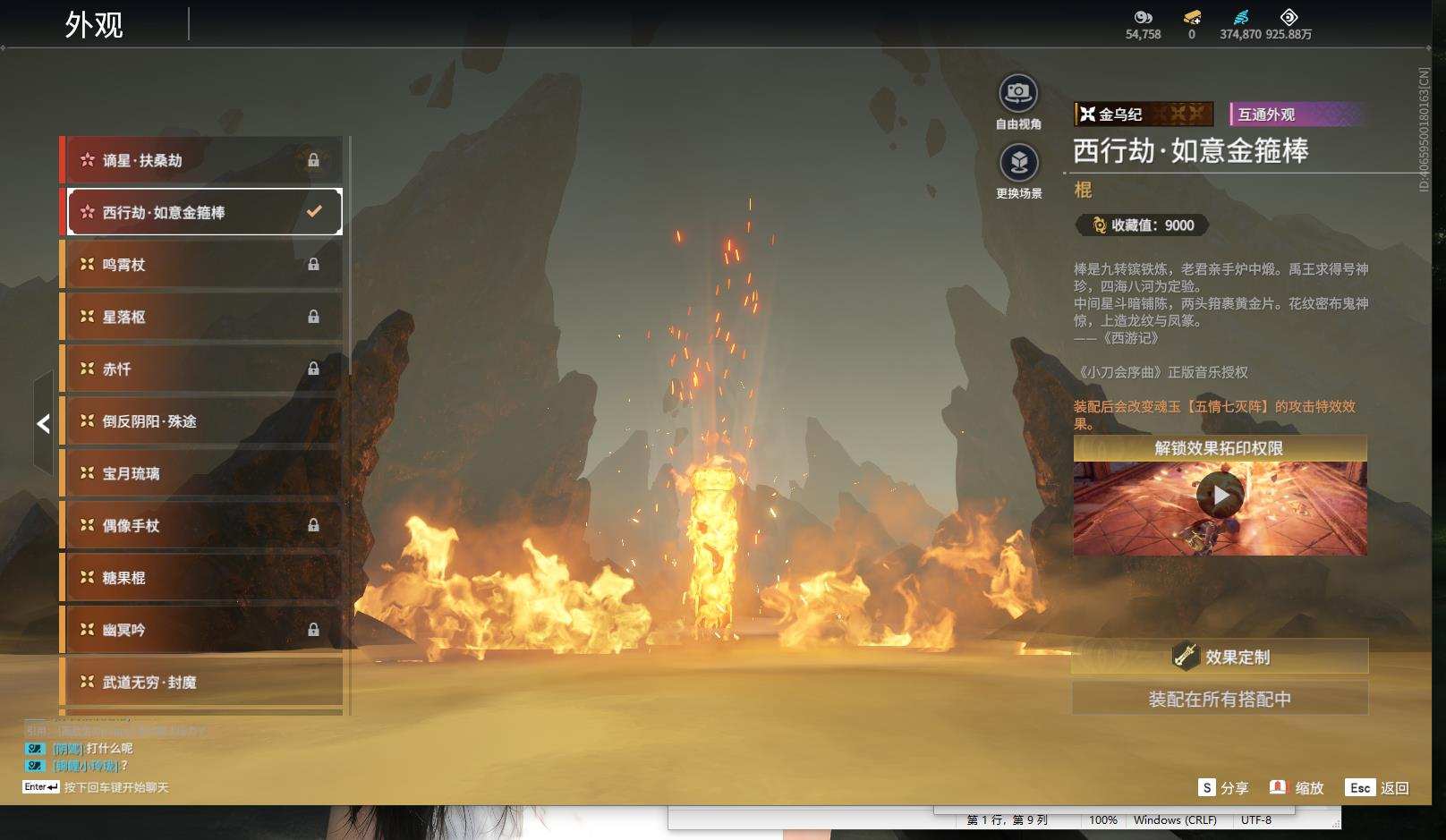Open 效果定制 customization
The image size is (1446, 840).
(1221, 657)
